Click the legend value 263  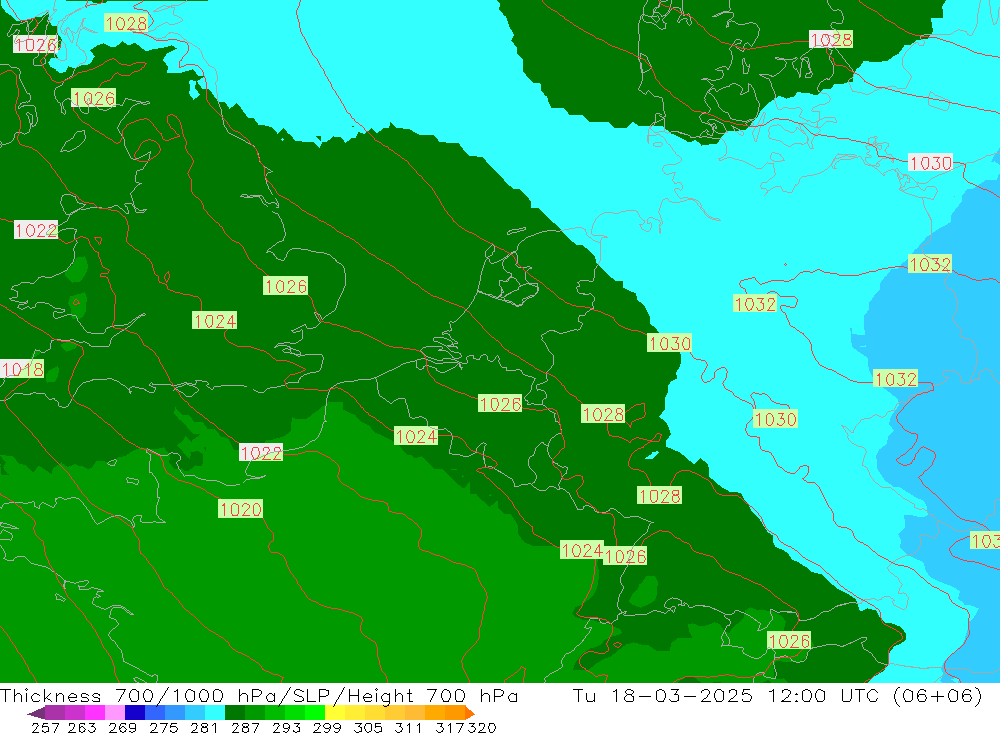pyautogui.click(x=82, y=727)
